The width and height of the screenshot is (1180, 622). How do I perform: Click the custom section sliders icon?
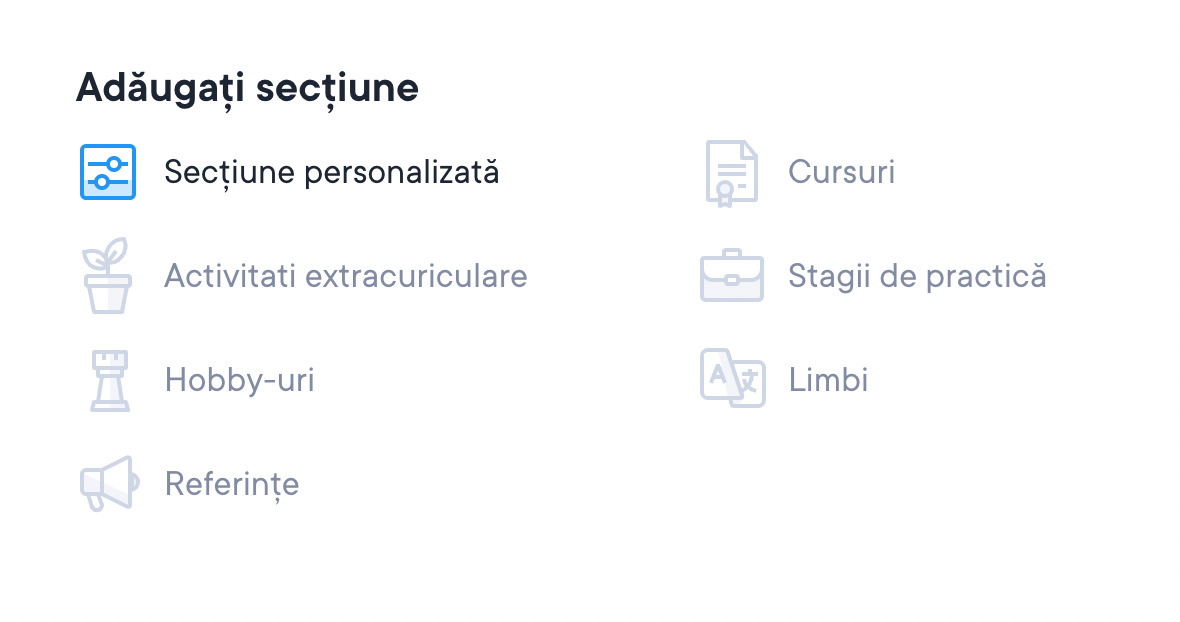(x=107, y=172)
